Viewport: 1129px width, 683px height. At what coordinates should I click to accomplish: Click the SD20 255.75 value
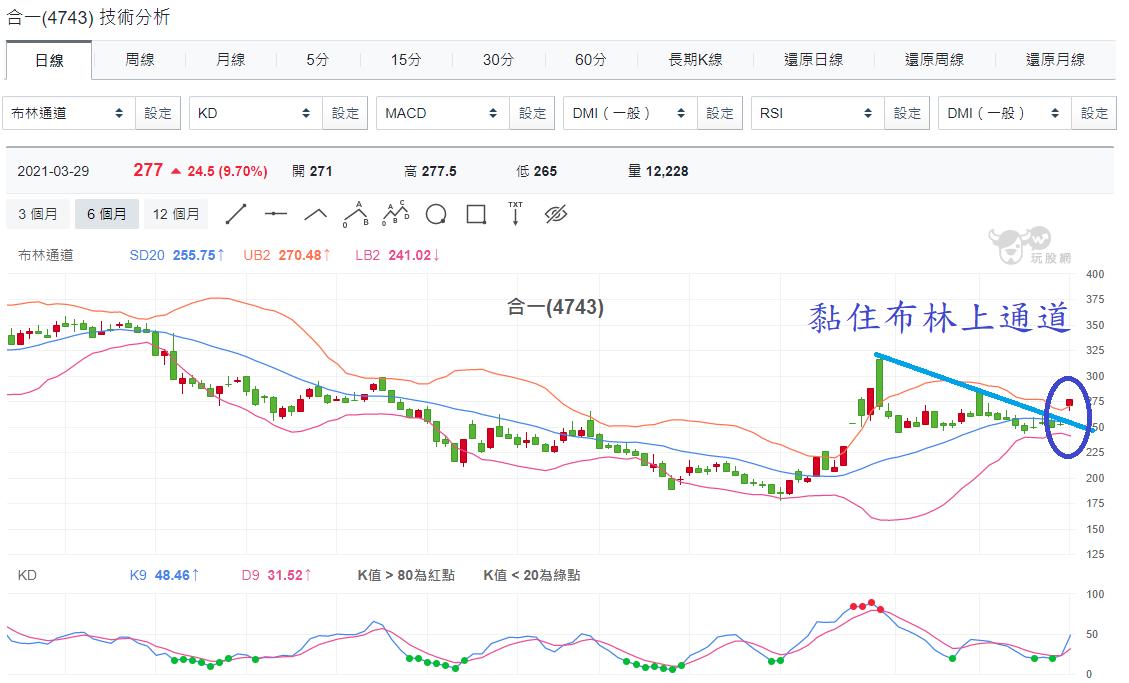pos(177,255)
